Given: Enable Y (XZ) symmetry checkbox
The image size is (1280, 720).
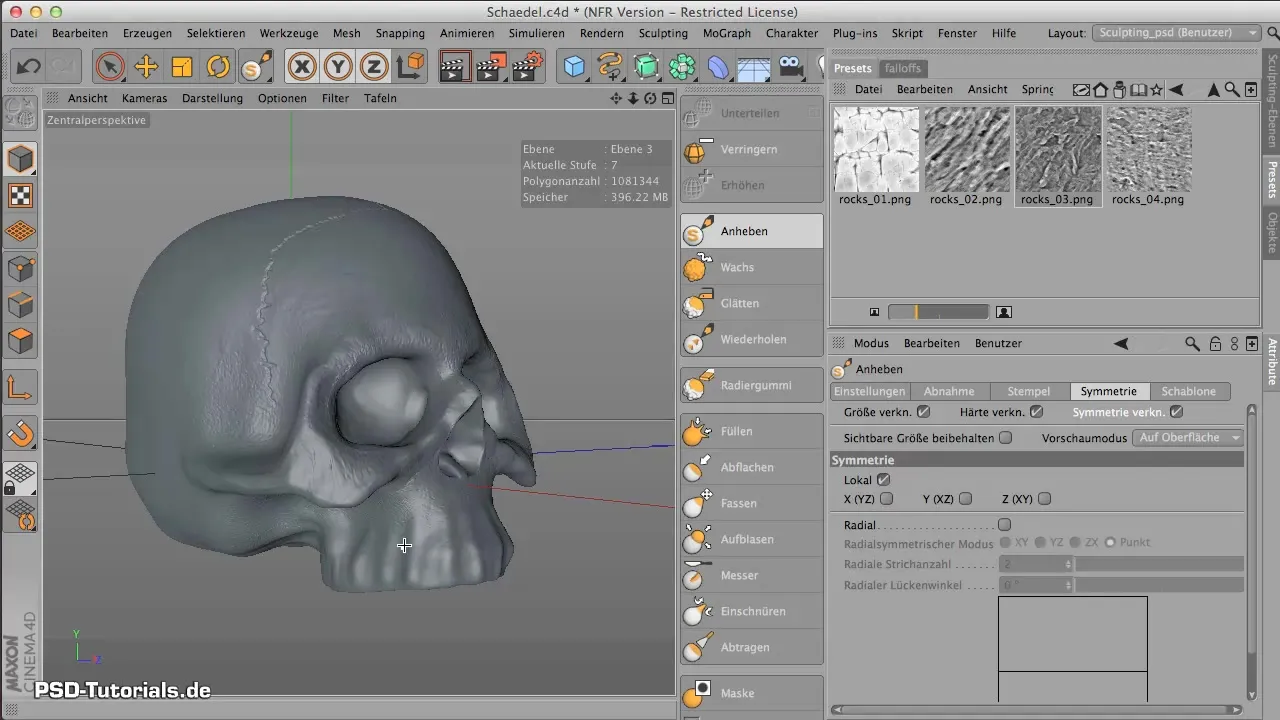Looking at the screenshot, I should [965, 498].
